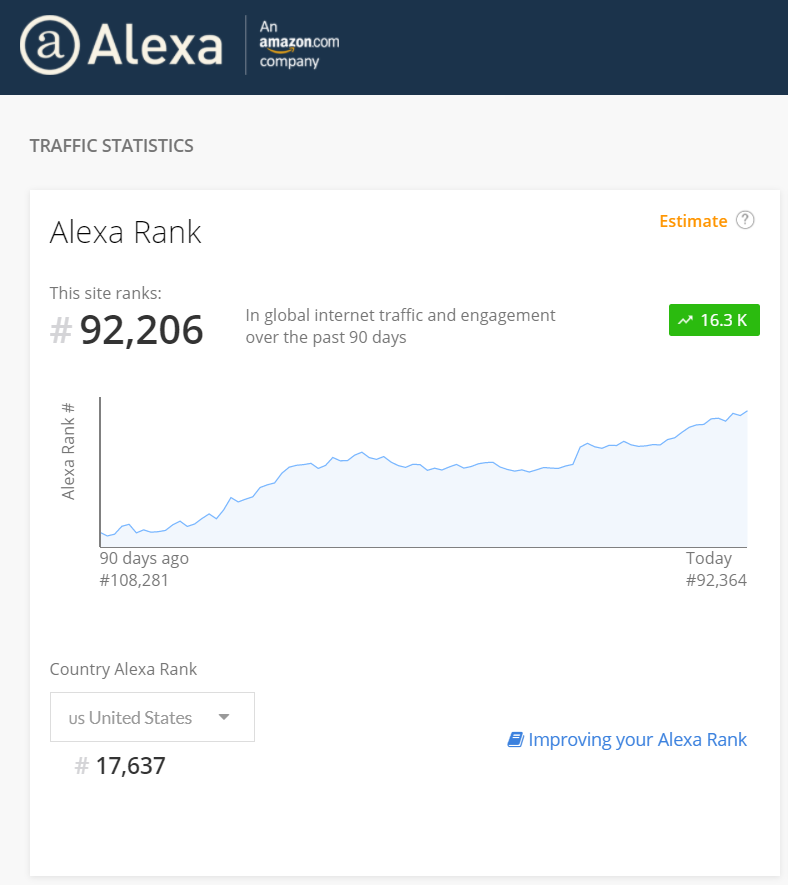Click the dropdown arrow in the country selector
This screenshot has width=788, height=885.
(224, 717)
